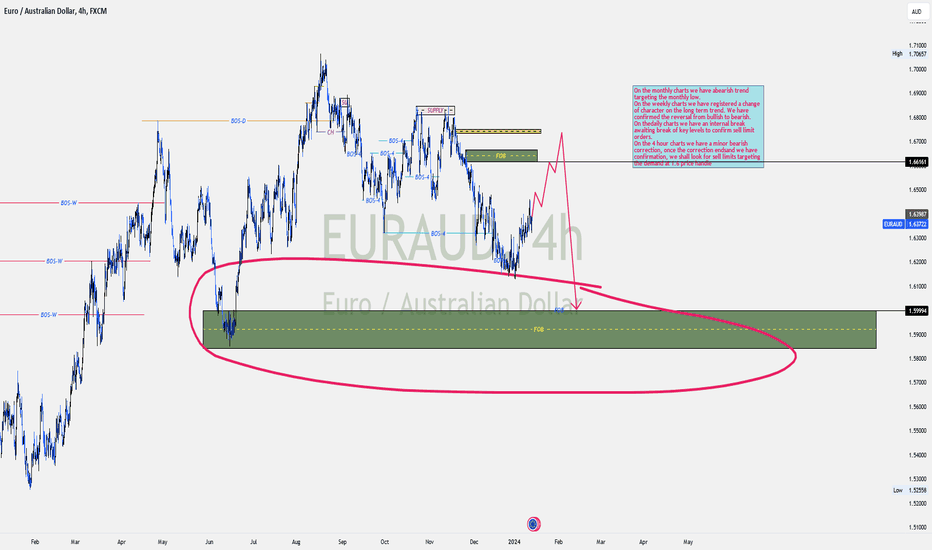Image resolution: width=932 pixels, height=550 pixels.
Task: Click the Oct label on time axis
Action: 385,542
